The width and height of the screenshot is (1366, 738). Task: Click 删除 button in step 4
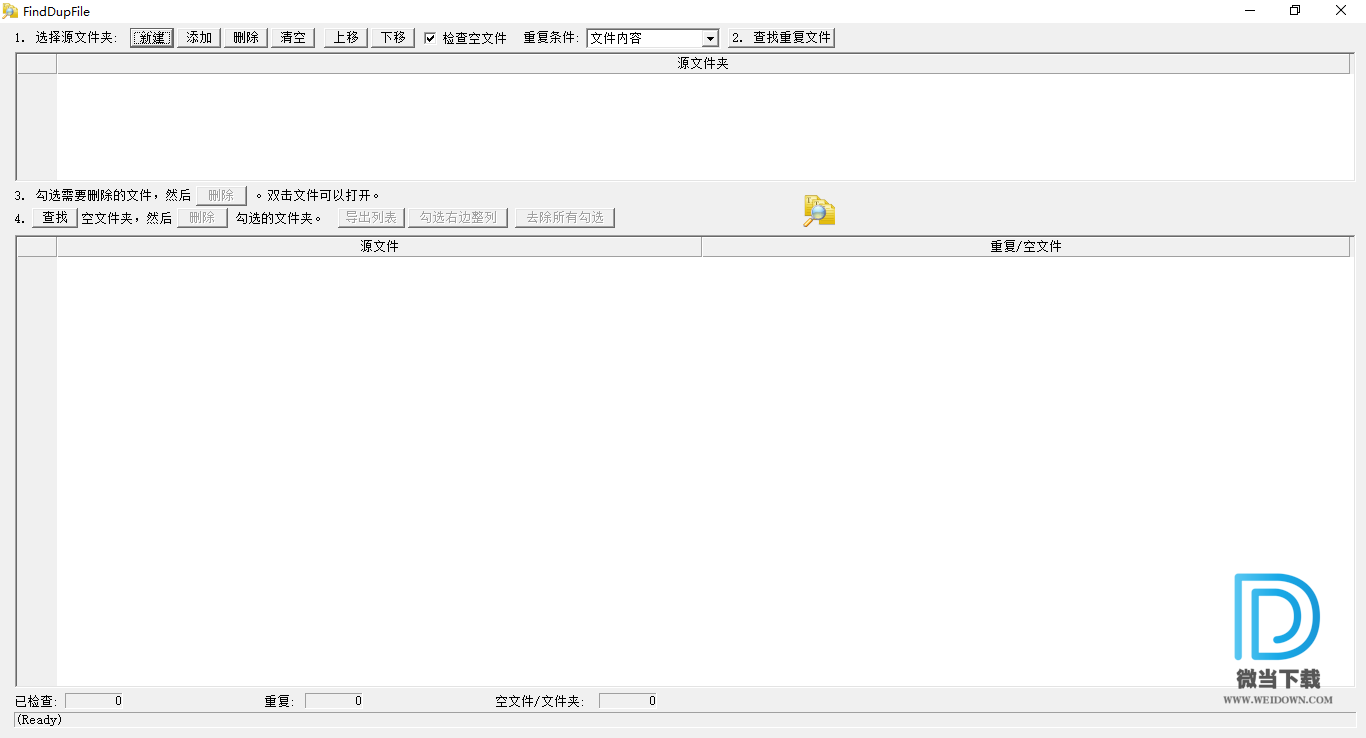point(202,218)
